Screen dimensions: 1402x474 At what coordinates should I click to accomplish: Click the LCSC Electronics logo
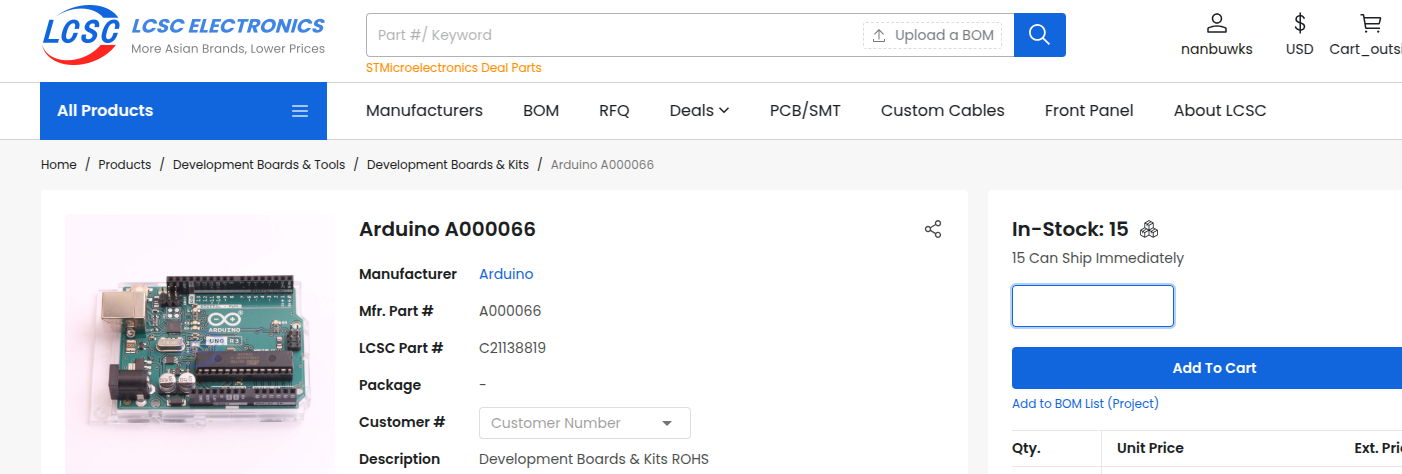(x=183, y=36)
